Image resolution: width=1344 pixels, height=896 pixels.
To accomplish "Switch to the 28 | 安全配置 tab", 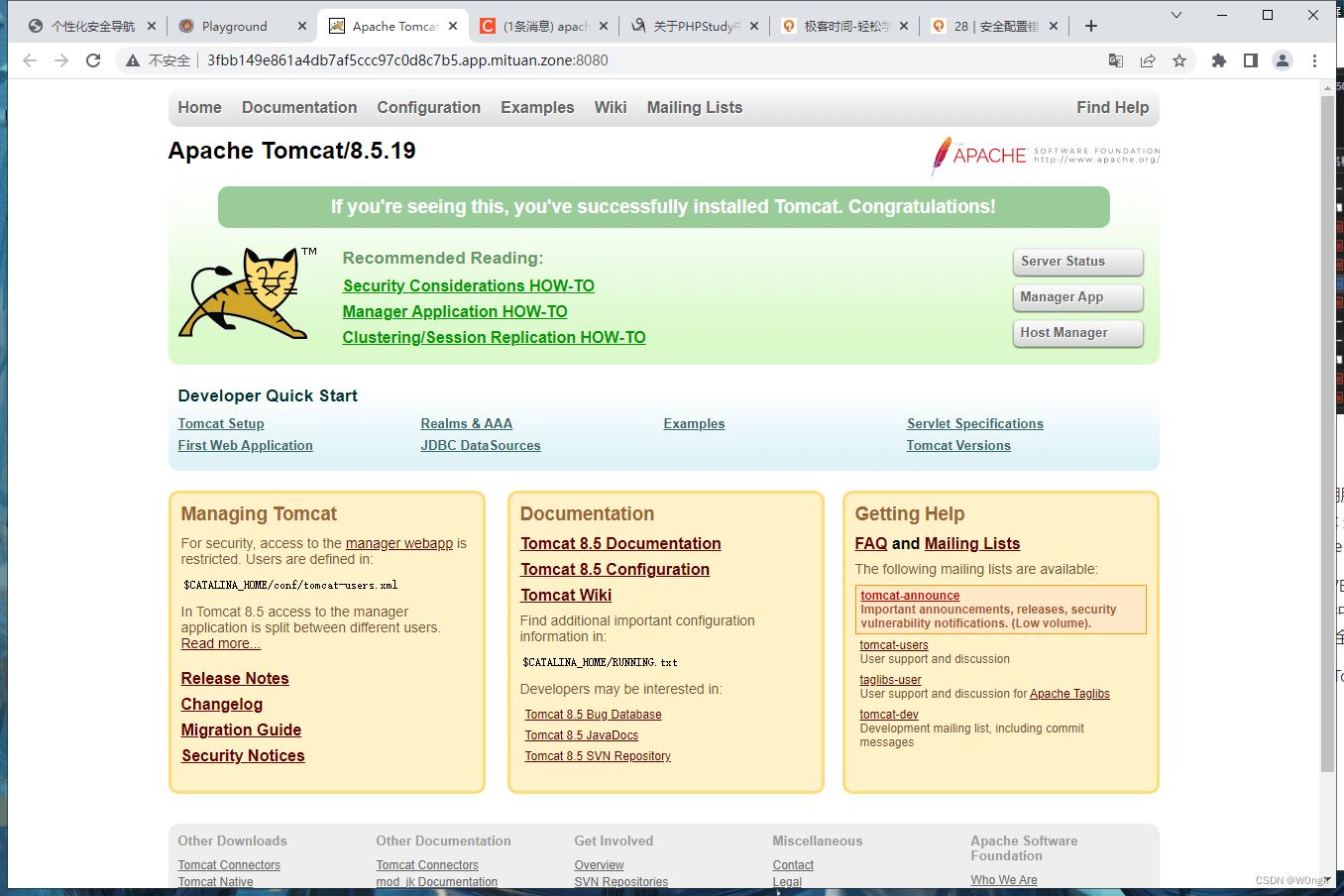I will 995,26.
